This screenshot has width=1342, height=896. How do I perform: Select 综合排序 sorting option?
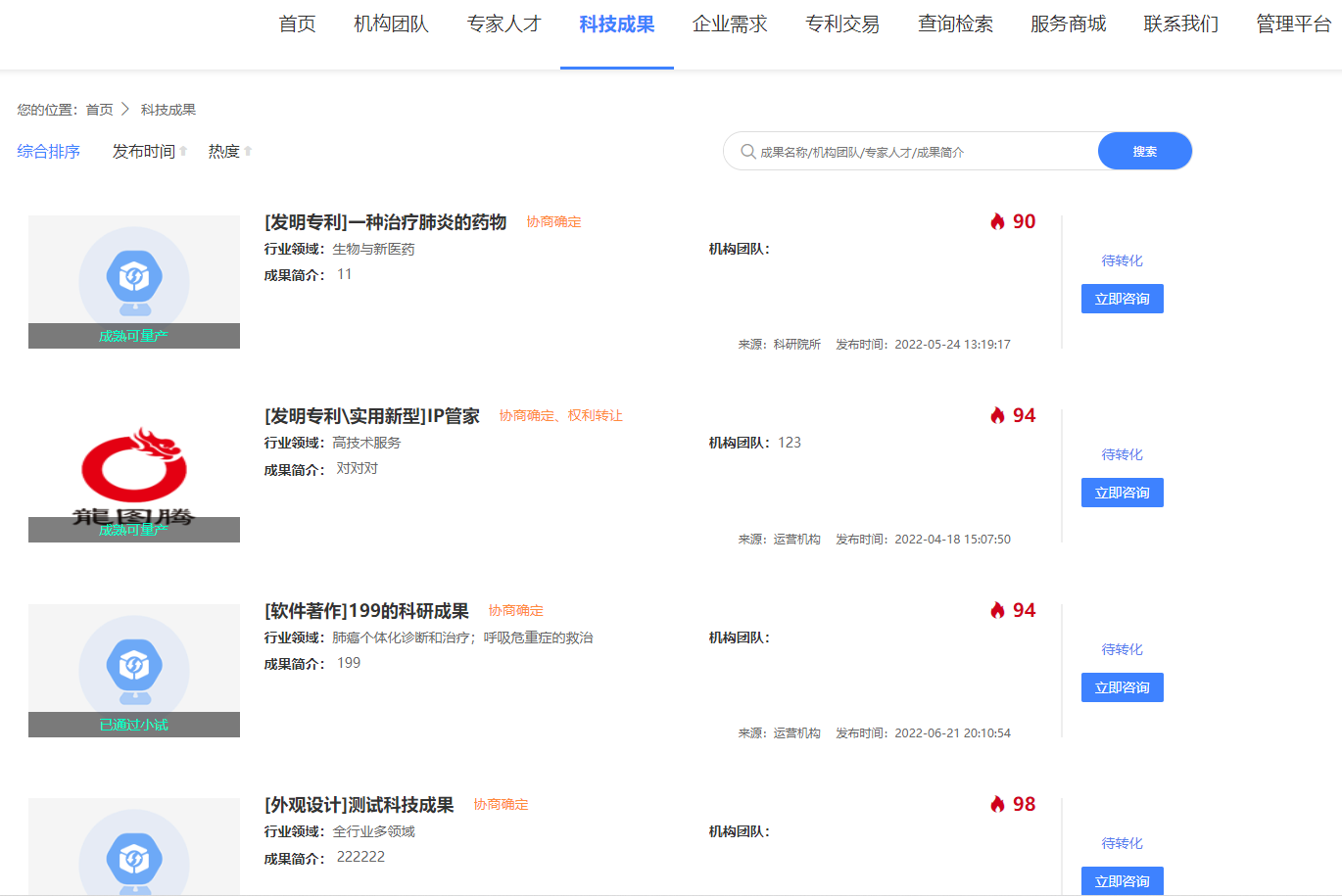coord(49,152)
